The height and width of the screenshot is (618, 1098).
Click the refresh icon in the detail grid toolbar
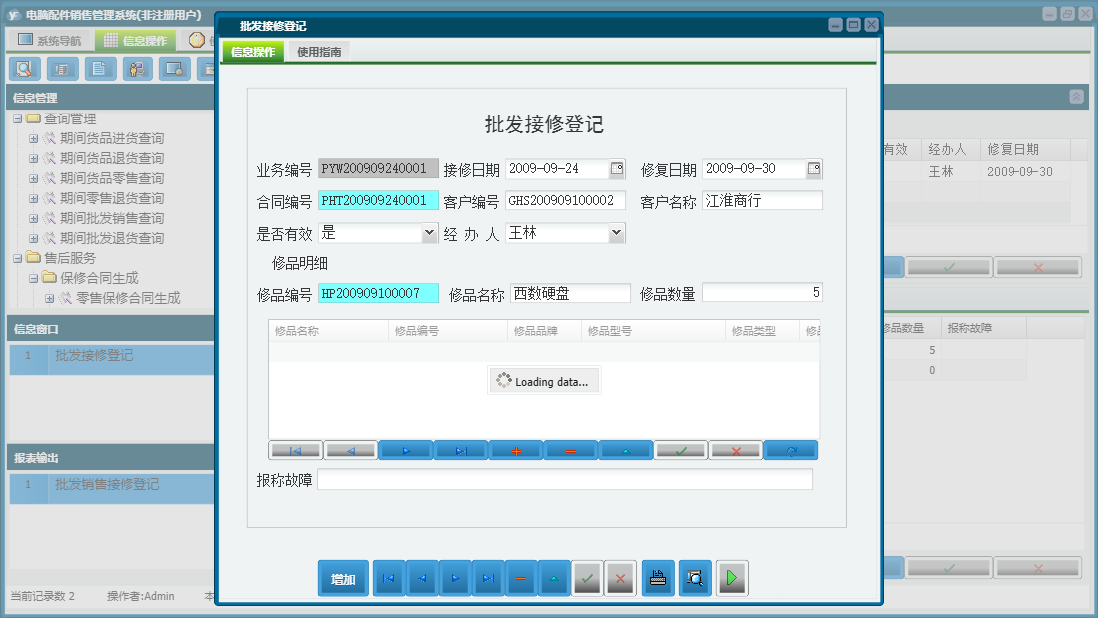coord(790,450)
